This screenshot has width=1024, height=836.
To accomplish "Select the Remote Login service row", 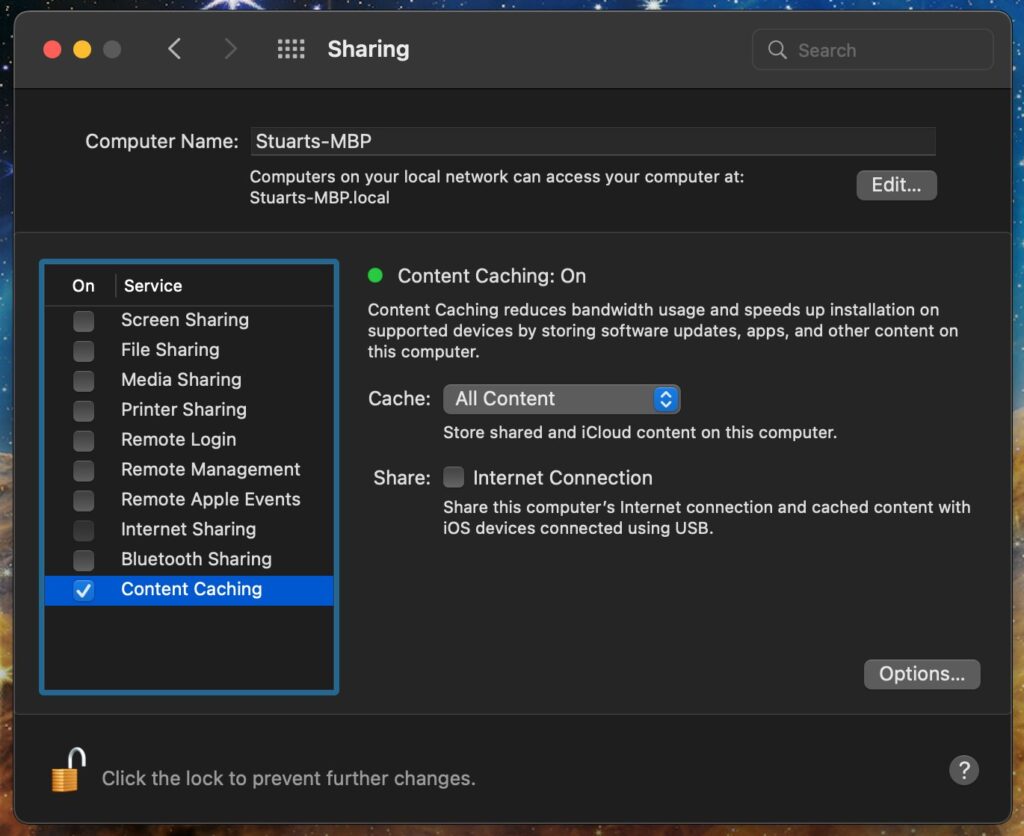I will 189,440.
